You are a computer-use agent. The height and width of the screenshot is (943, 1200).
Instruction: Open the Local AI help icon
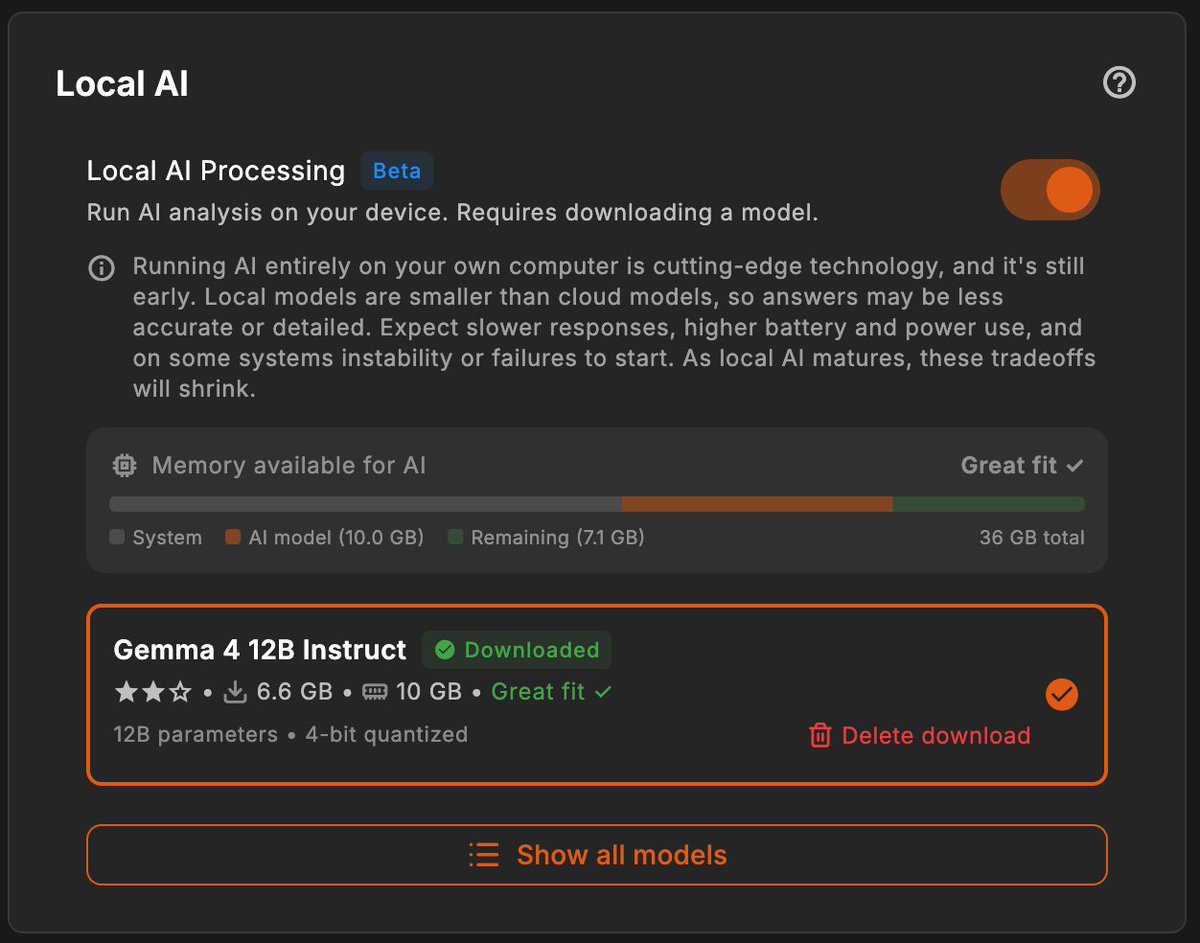pyautogui.click(x=1119, y=82)
